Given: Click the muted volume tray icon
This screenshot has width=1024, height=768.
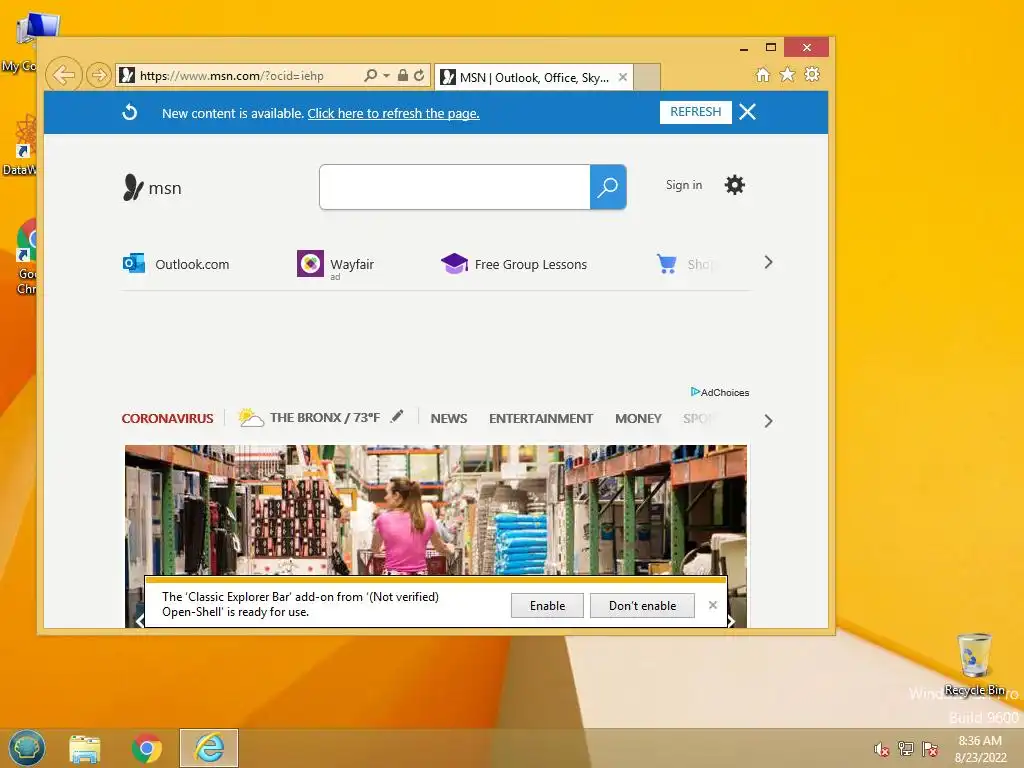Looking at the screenshot, I should click(882, 749).
